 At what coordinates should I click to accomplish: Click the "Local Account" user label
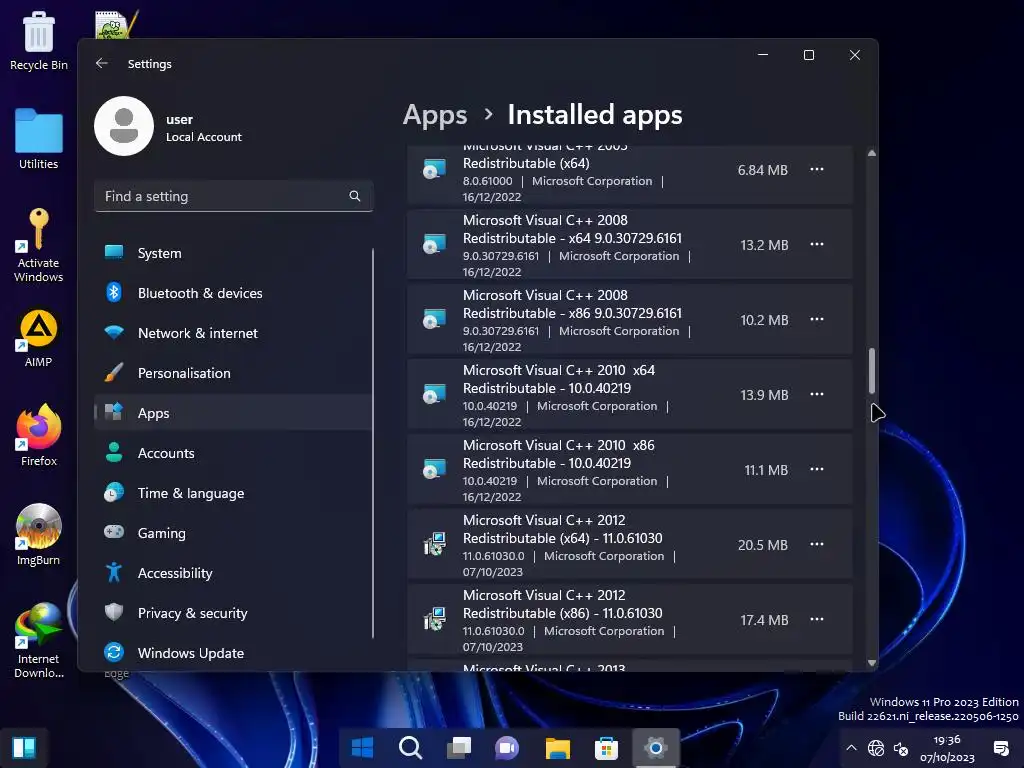pyautogui.click(x=204, y=137)
